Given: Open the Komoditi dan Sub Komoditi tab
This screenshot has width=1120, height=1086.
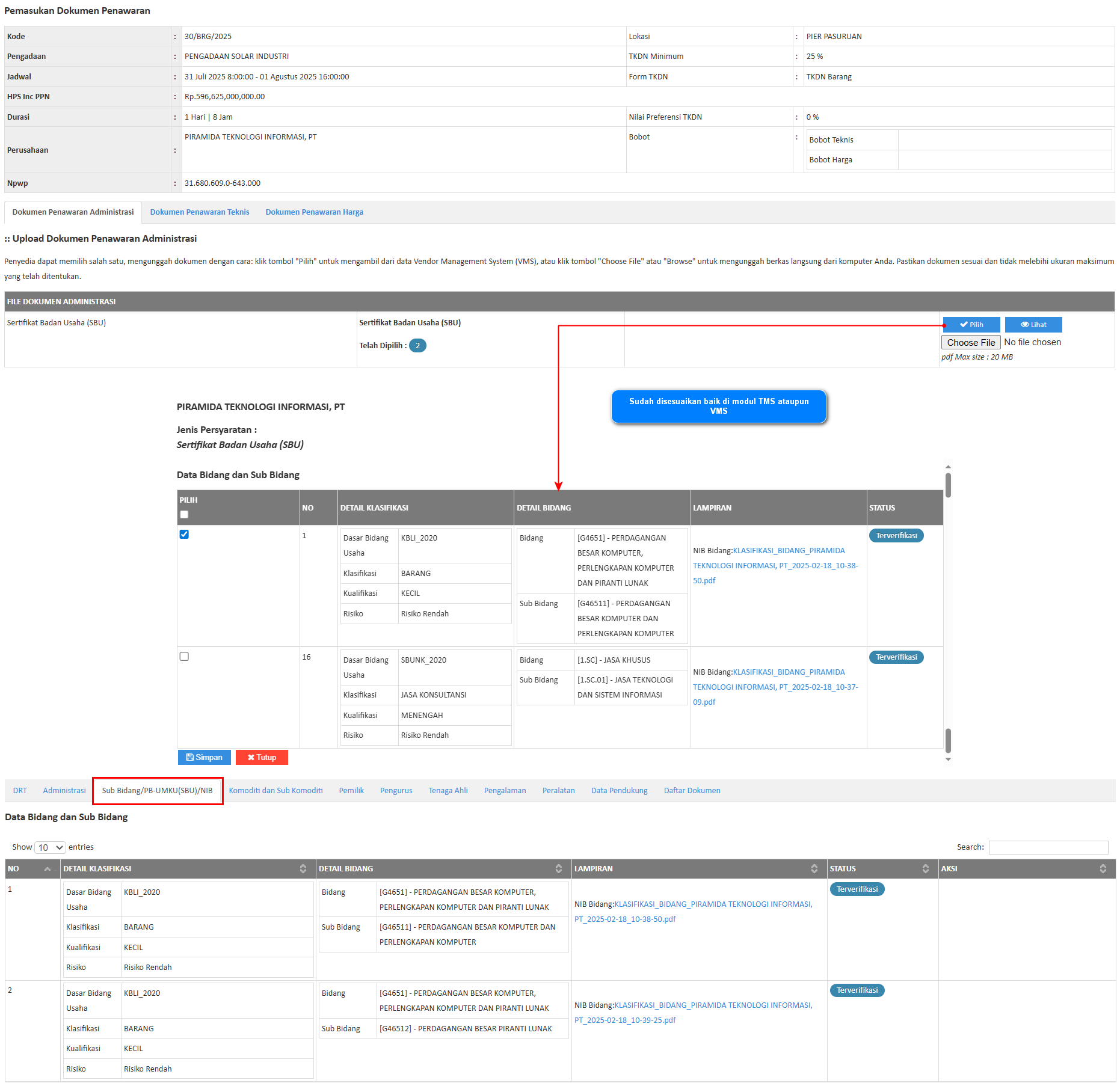Looking at the screenshot, I should tap(275, 791).
